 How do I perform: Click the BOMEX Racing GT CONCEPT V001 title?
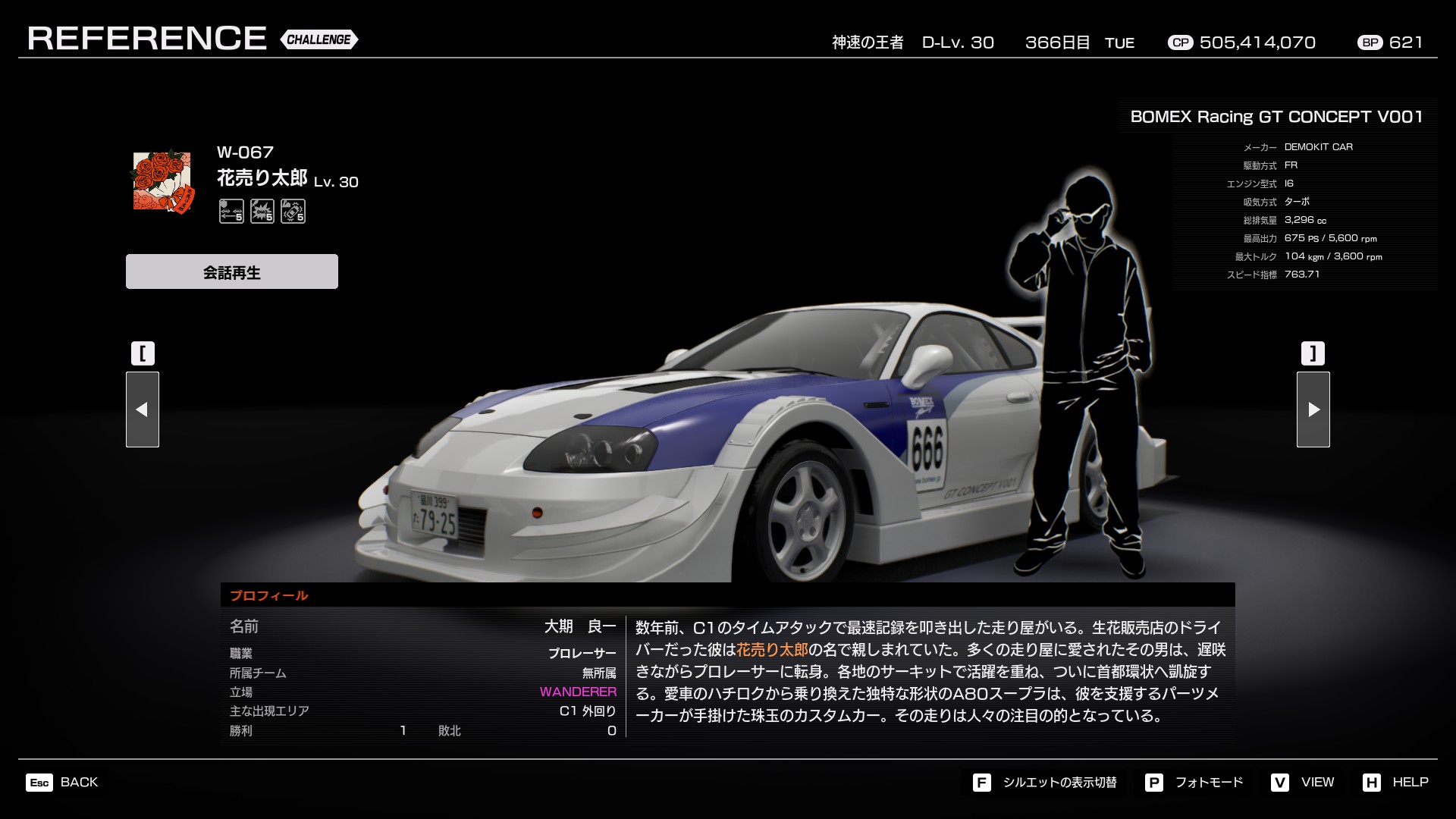tap(1276, 117)
